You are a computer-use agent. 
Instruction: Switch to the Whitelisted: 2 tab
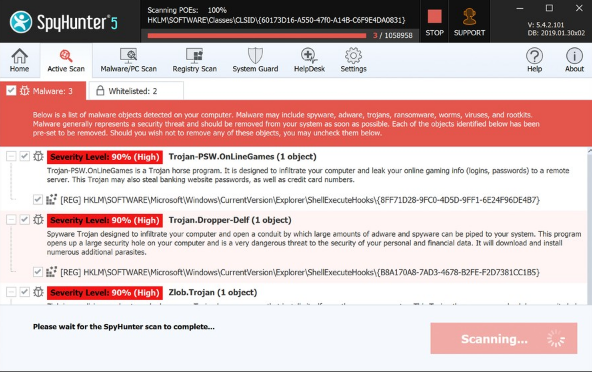pos(136,91)
